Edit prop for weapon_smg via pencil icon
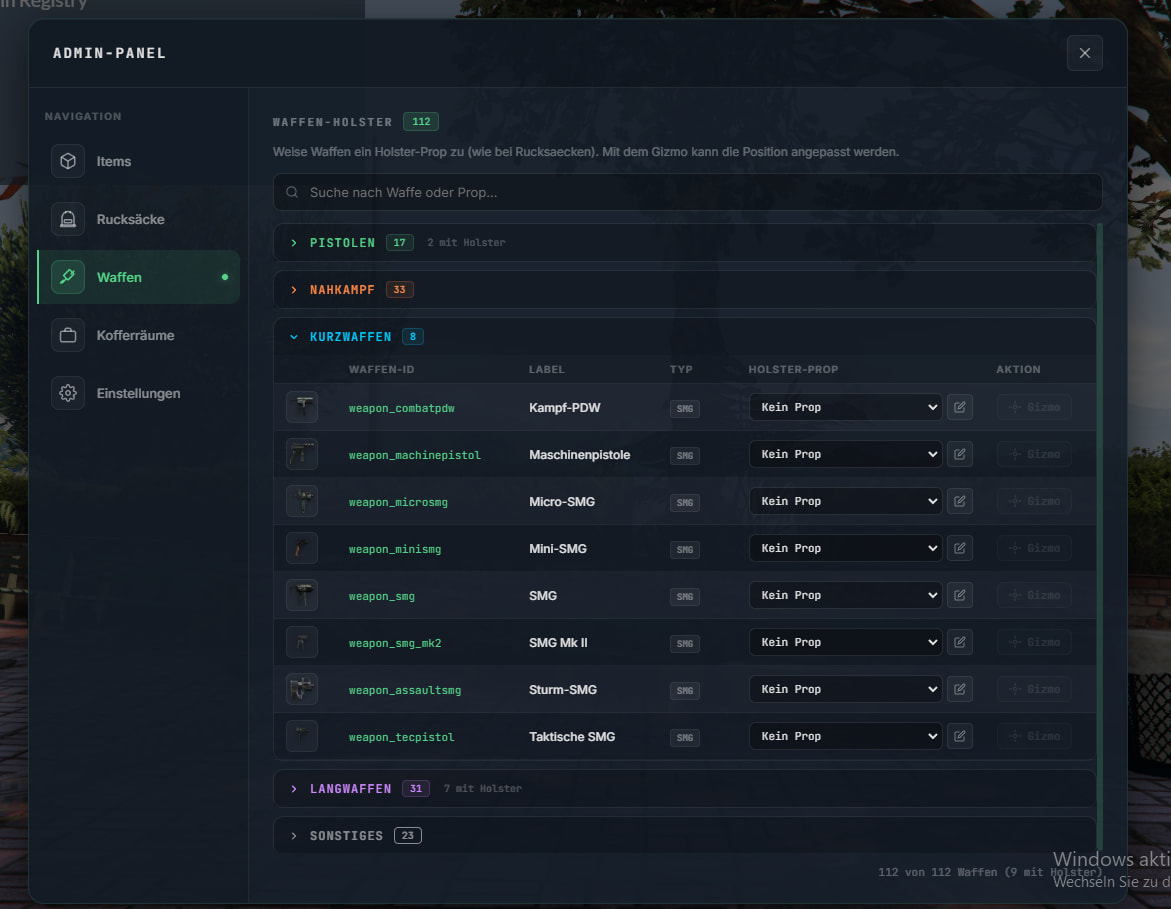1171x909 pixels. (x=960, y=595)
